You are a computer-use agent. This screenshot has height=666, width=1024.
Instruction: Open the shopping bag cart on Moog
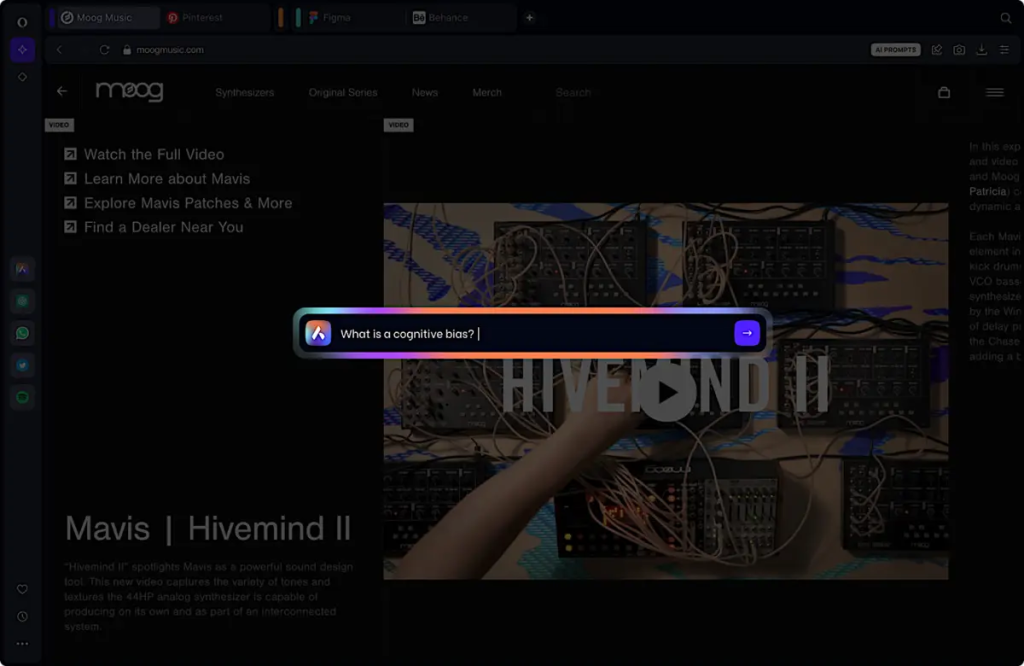[x=944, y=92]
